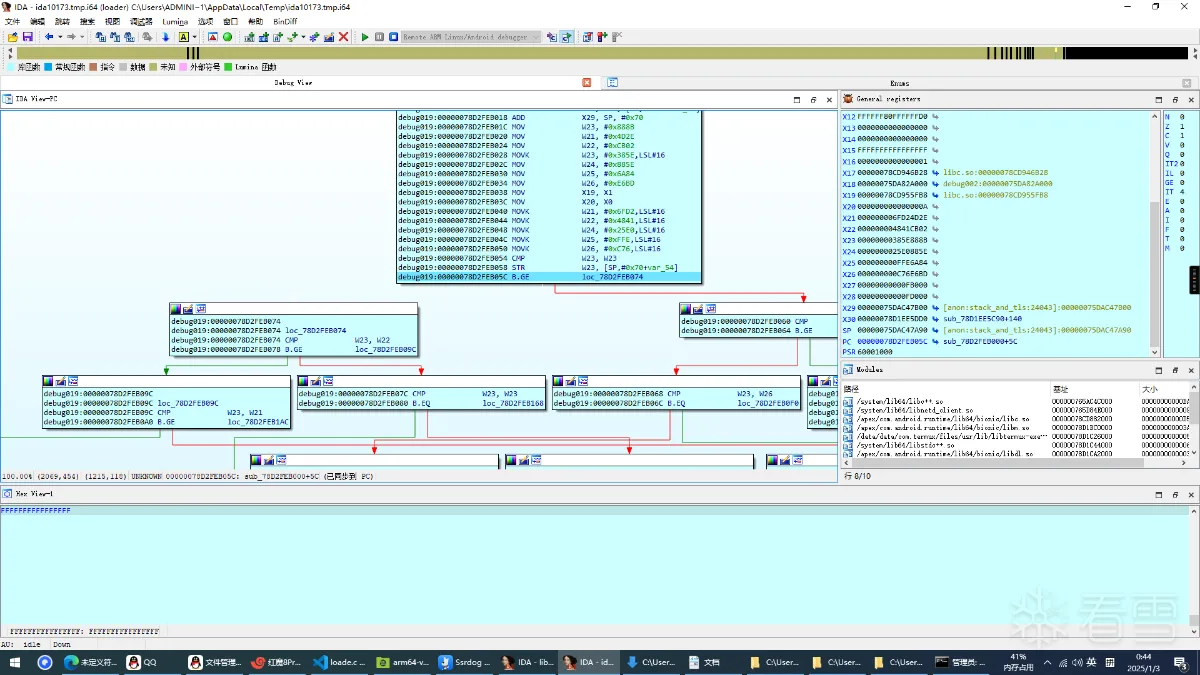Open the back-history dropdown arrow
Image resolution: width=1200 pixels, height=675 pixels.
60,36
